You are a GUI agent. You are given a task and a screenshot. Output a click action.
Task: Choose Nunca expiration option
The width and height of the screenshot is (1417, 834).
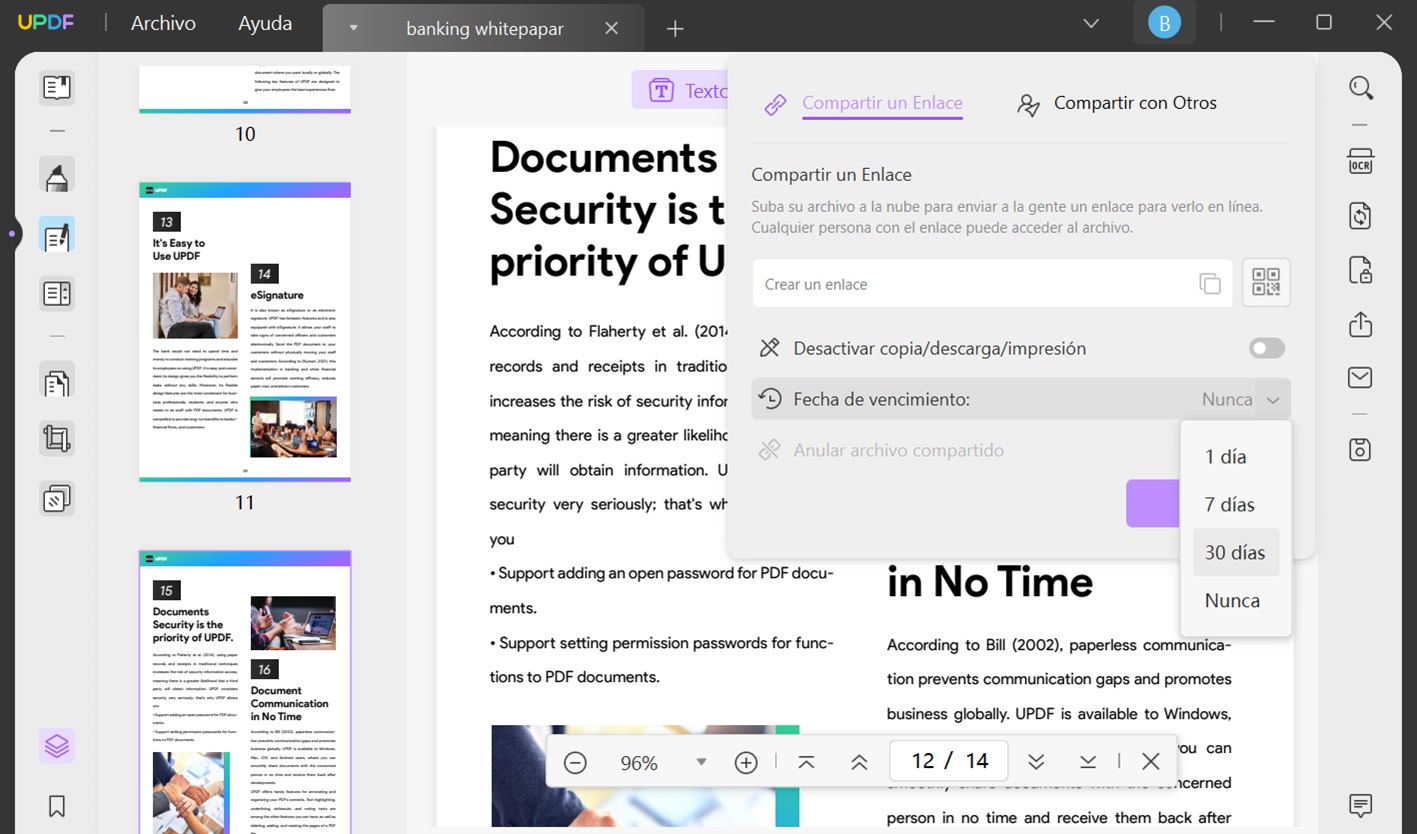pos(1235,600)
